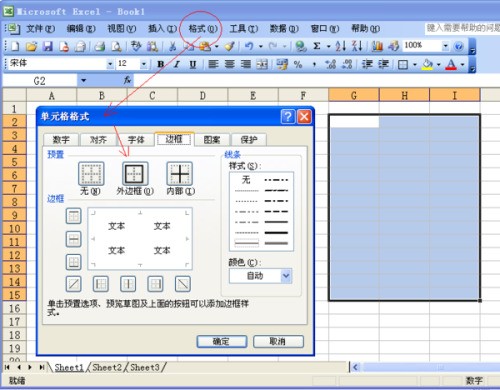
Task: Click the Sort Descending icon
Action: pos(357,46)
